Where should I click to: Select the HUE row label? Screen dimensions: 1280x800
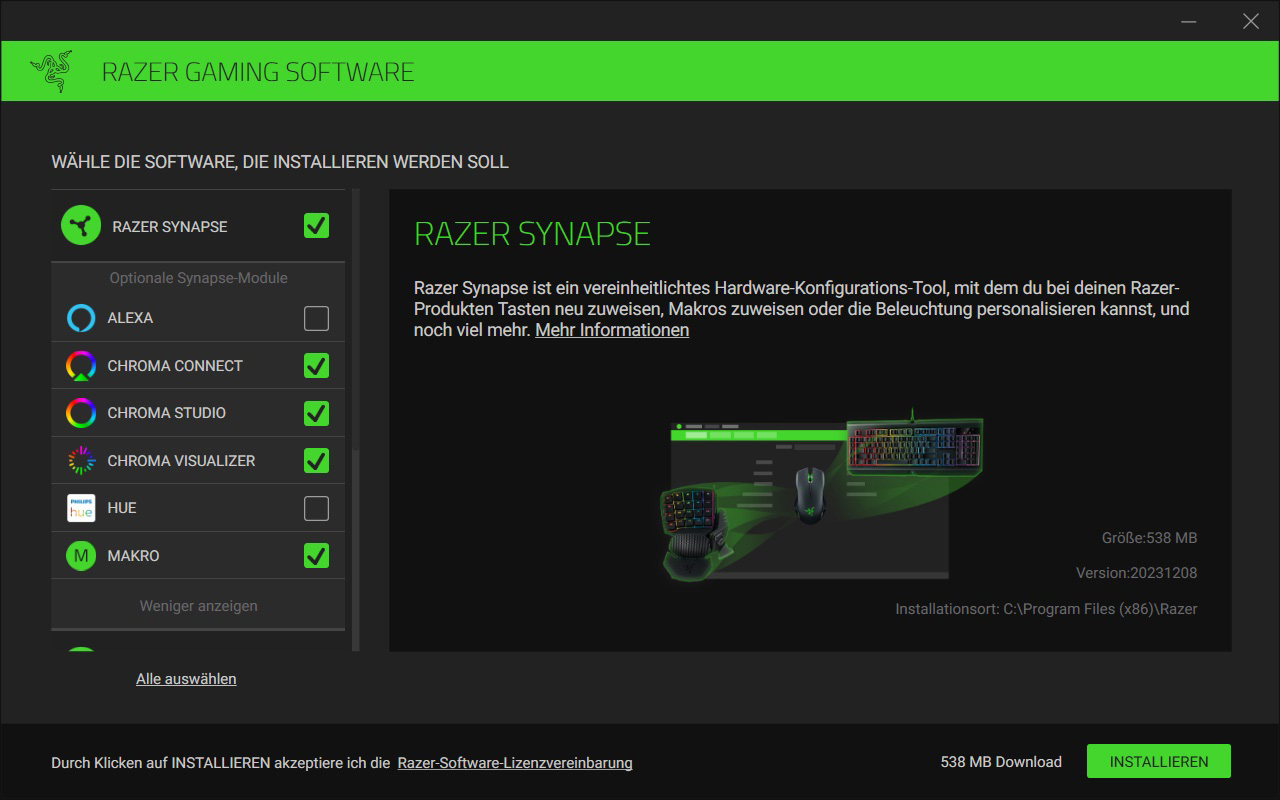coord(122,508)
